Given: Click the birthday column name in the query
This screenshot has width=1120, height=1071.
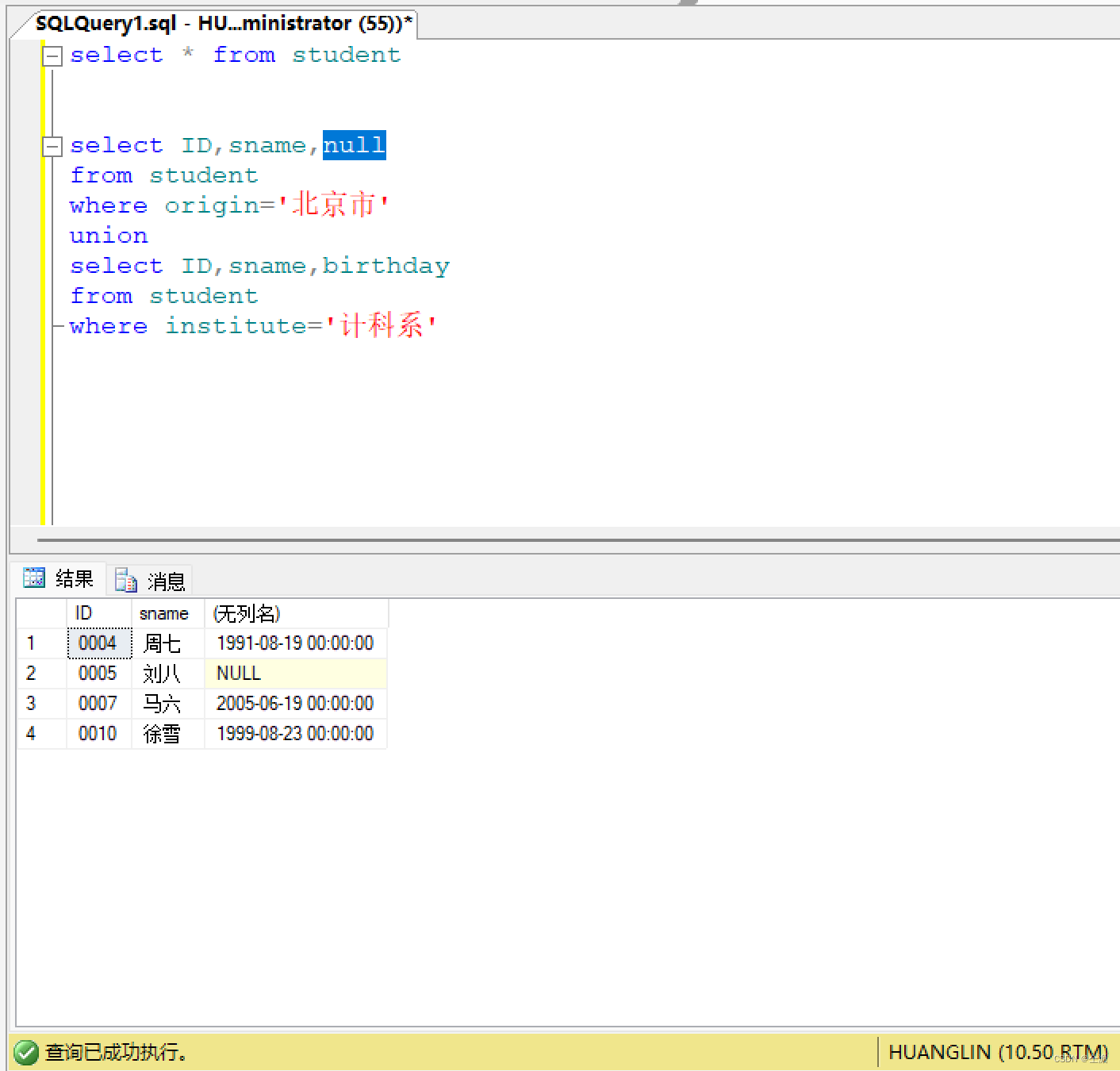Looking at the screenshot, I should (386, 266).
